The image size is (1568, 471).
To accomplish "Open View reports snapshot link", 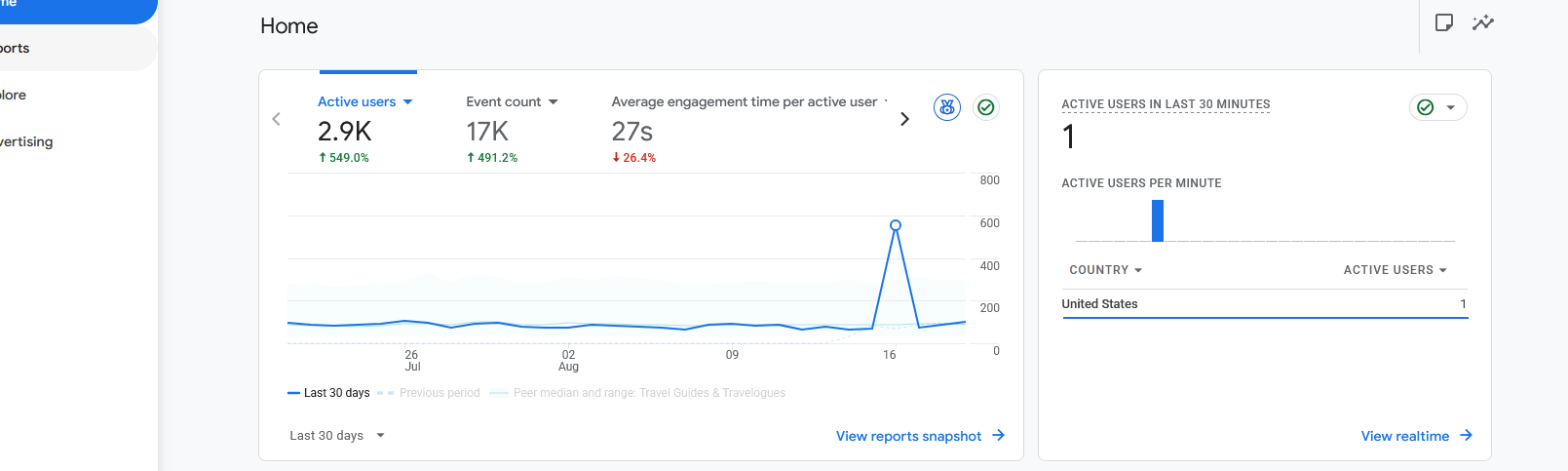I will [x=908, y=436].
